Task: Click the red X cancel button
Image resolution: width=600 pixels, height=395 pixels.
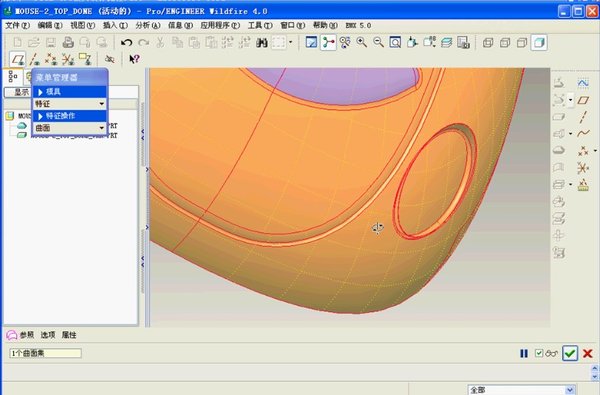Action: pos(588,353)
